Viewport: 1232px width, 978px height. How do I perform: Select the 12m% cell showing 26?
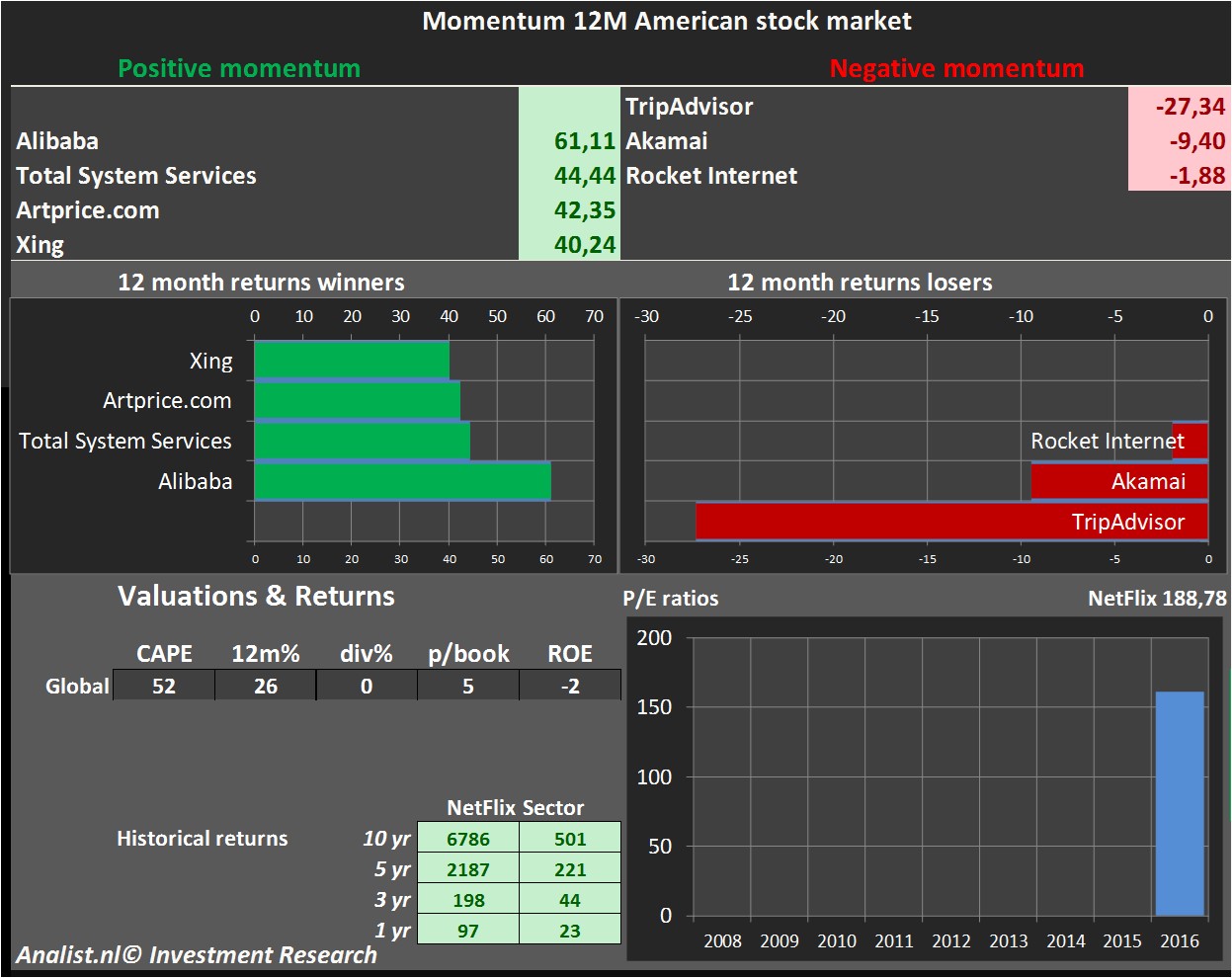pyautogui.click(x=265, y=686)
